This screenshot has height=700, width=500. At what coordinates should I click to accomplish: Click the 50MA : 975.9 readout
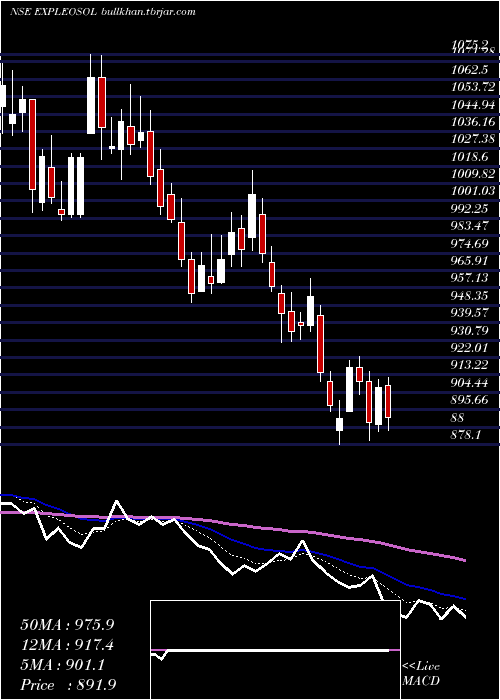click(x=67, y=625)
